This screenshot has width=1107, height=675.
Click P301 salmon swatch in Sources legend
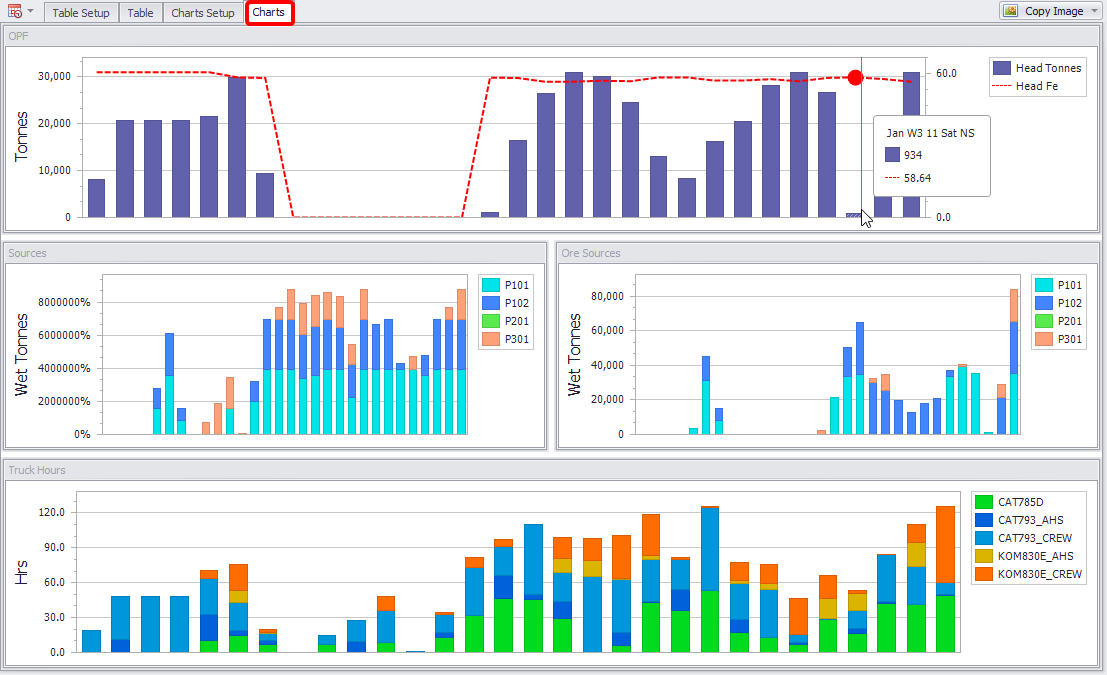[x=491, y=339]
